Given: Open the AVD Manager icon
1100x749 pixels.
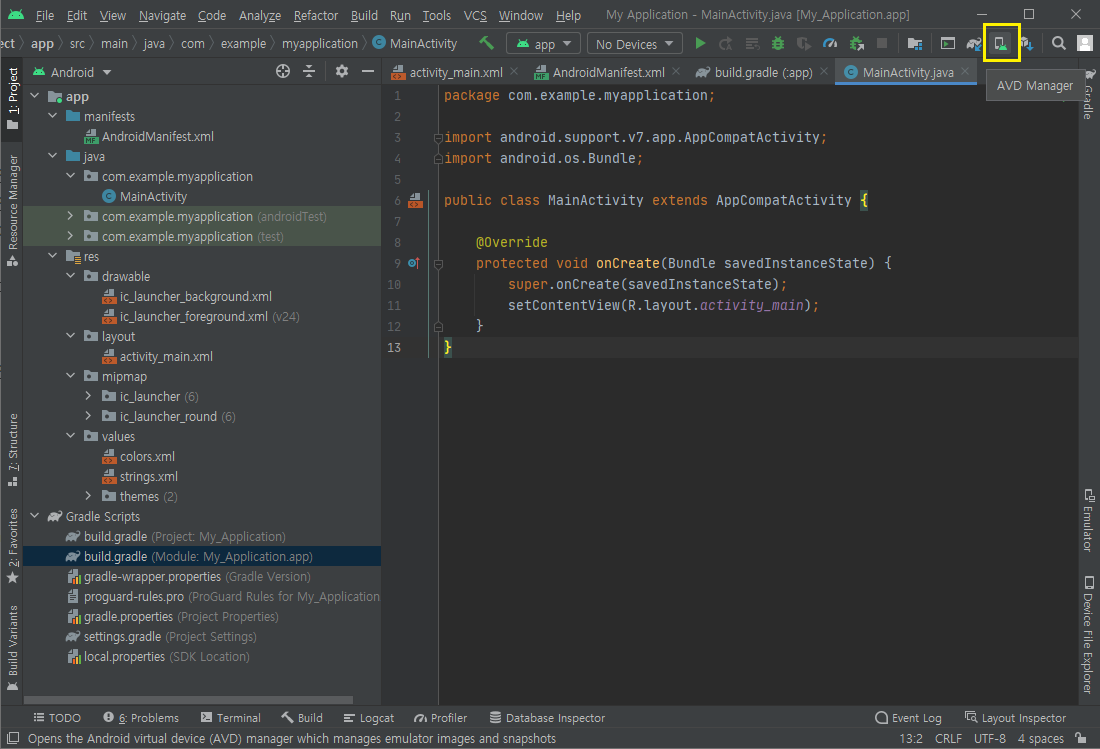Looking at the screenshot, I should point(1001,43).
